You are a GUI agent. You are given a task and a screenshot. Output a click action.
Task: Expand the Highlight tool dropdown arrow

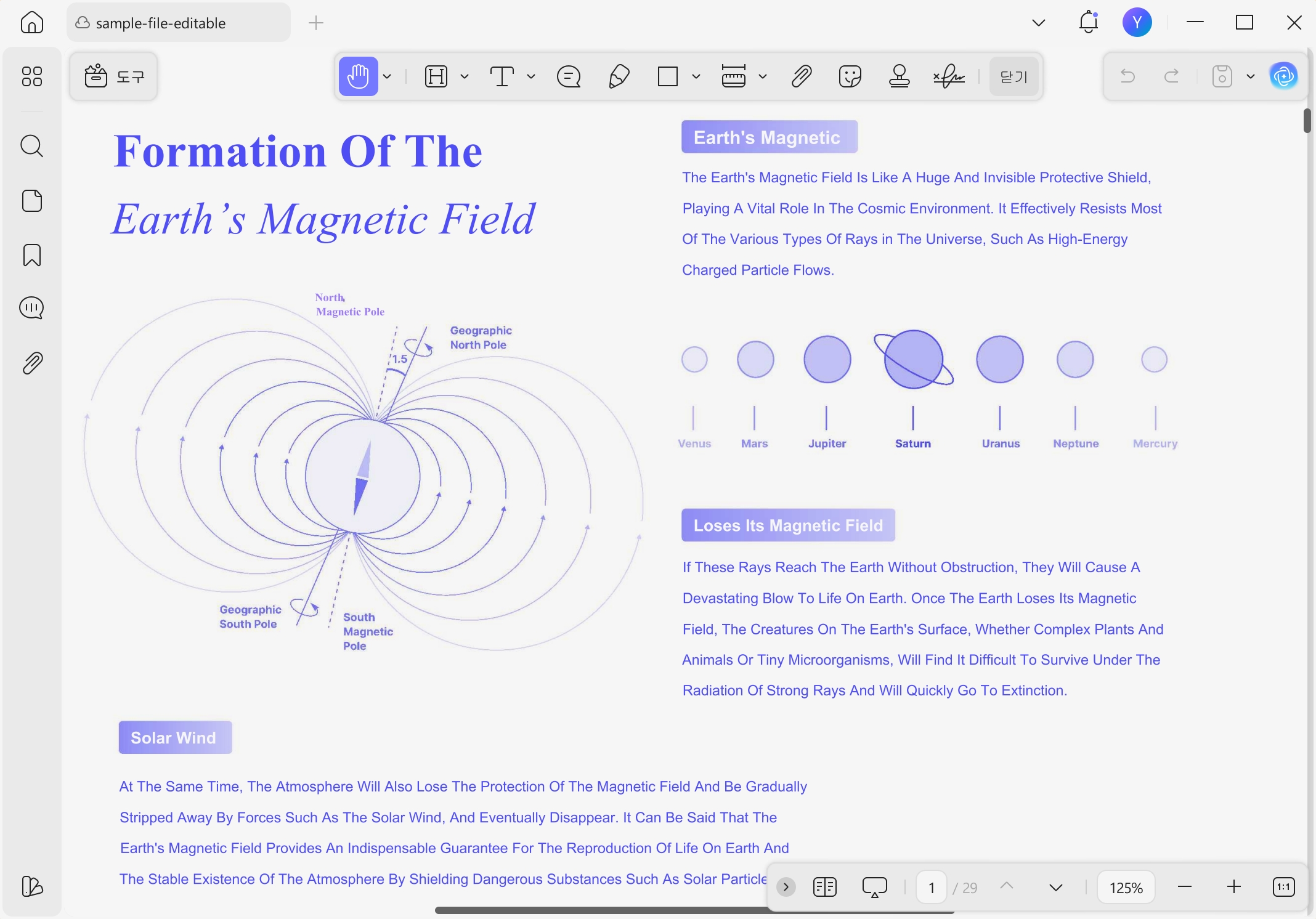pos(465,77)
